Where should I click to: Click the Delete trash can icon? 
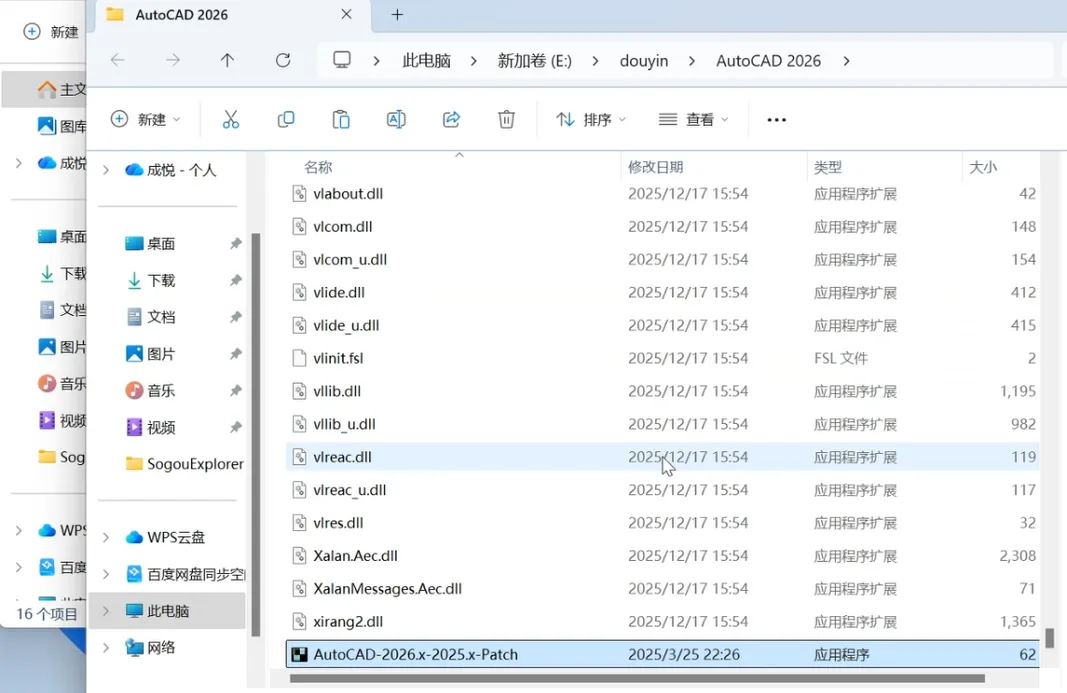[x=506, y=120]
